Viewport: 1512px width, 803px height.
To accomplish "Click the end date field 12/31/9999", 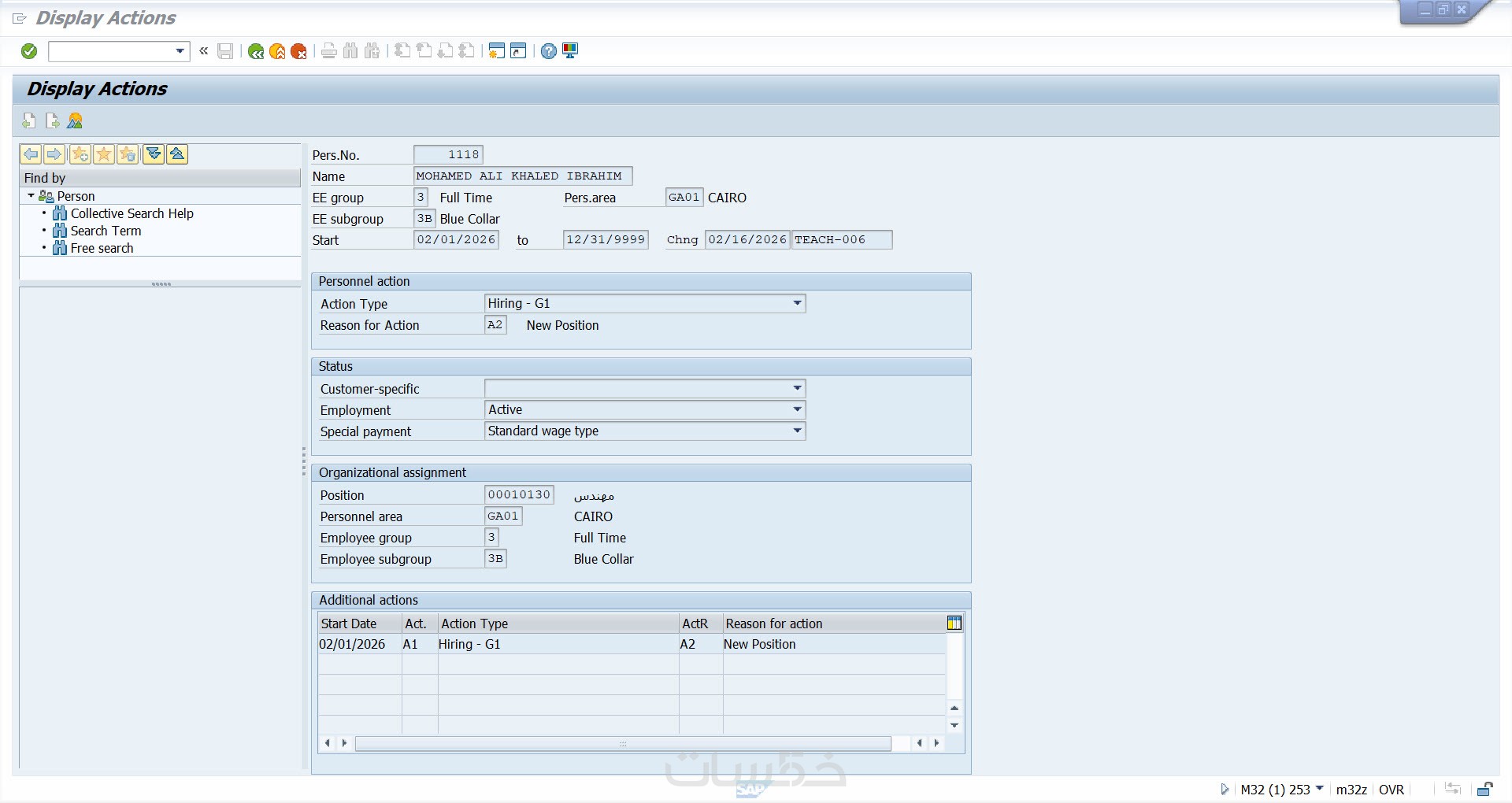I will click(x=606, y=239).
